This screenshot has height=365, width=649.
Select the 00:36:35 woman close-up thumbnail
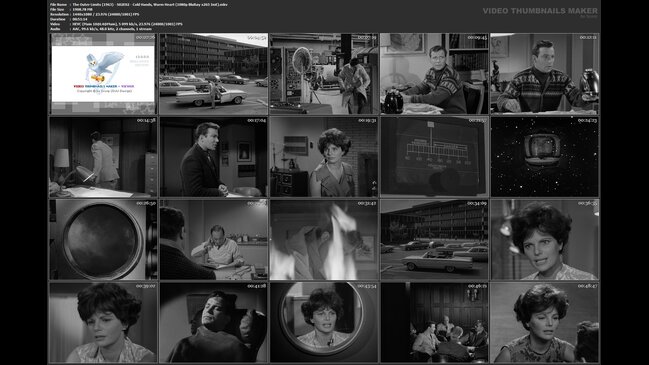(x=545, y=240)
